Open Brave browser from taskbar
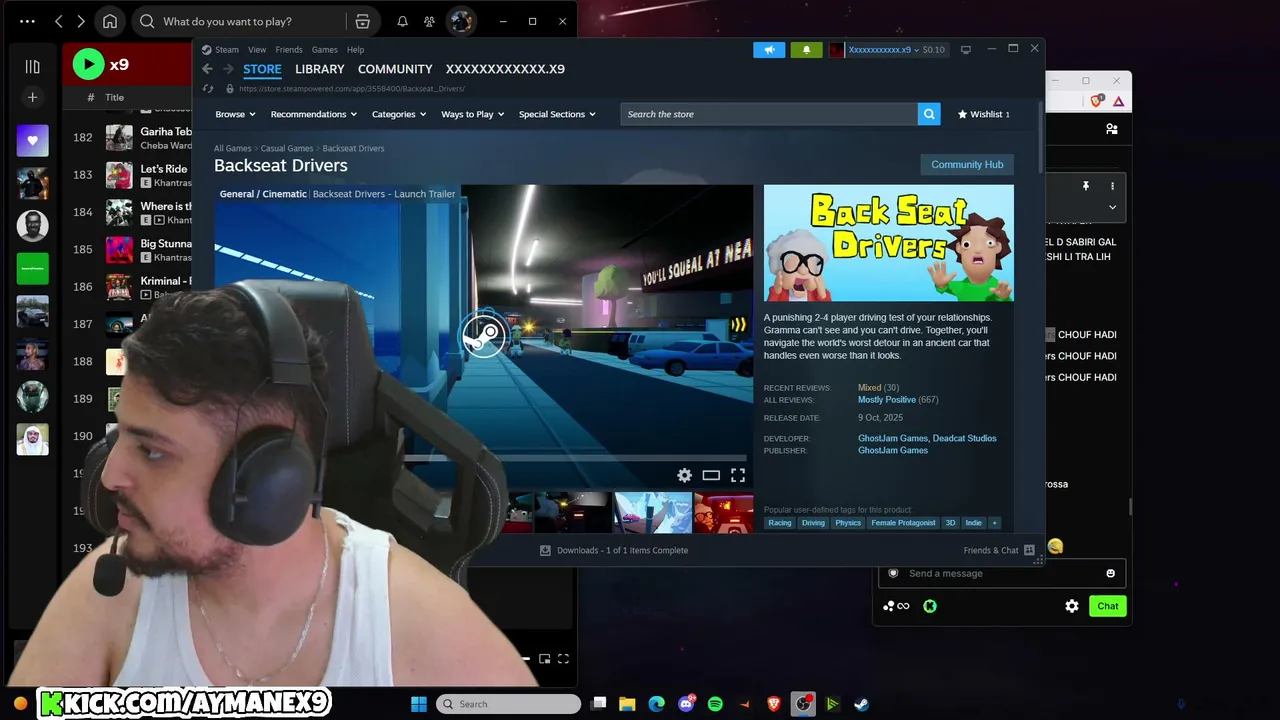 (774, 704)
